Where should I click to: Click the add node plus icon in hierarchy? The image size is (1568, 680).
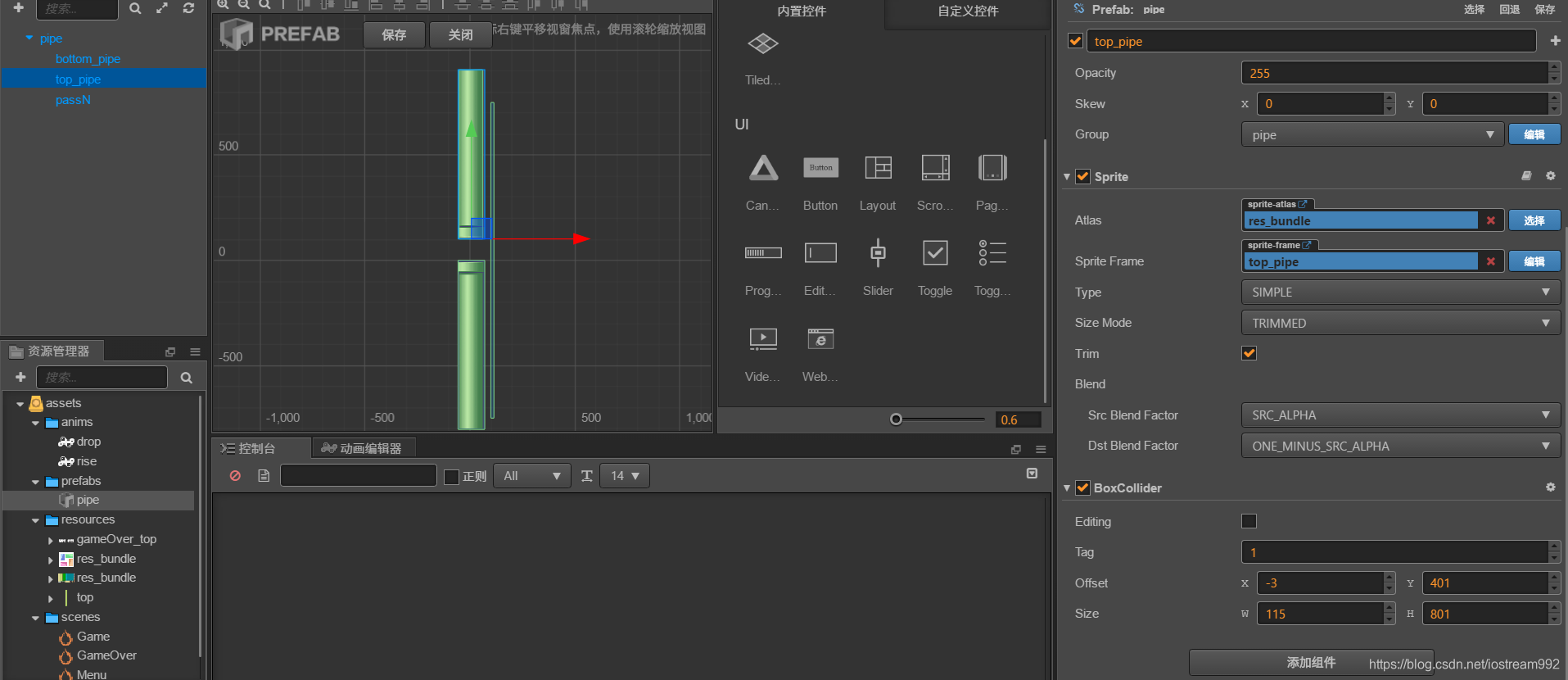[x=18, y=8]
